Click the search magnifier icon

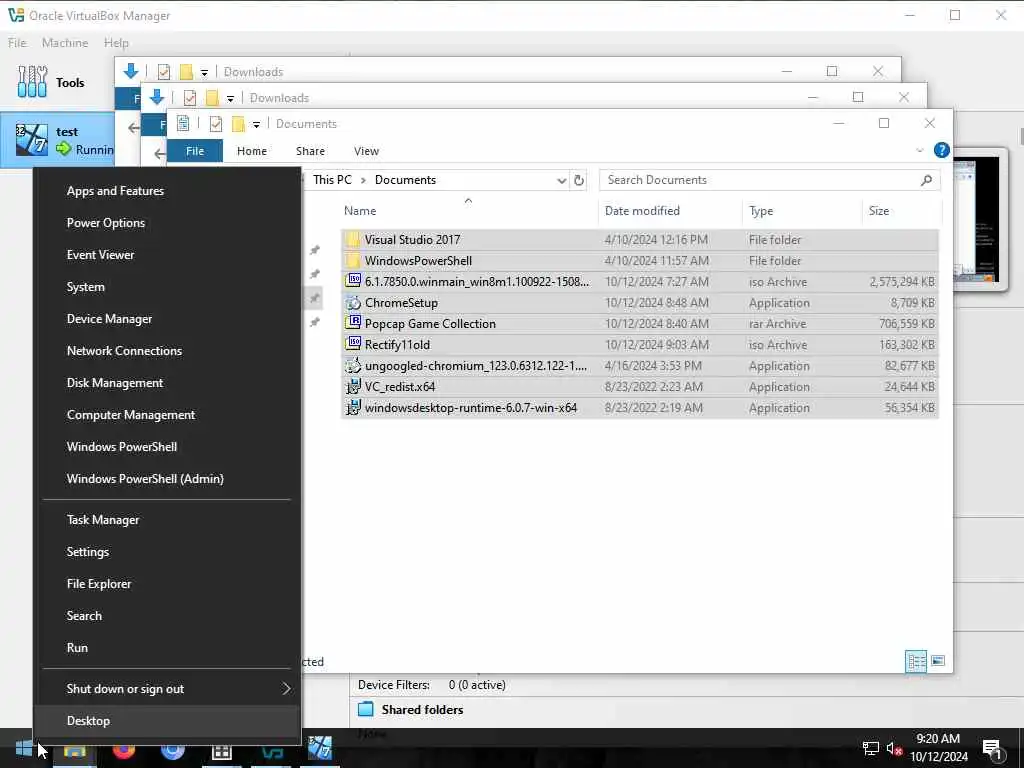click(x=926, y=180)
